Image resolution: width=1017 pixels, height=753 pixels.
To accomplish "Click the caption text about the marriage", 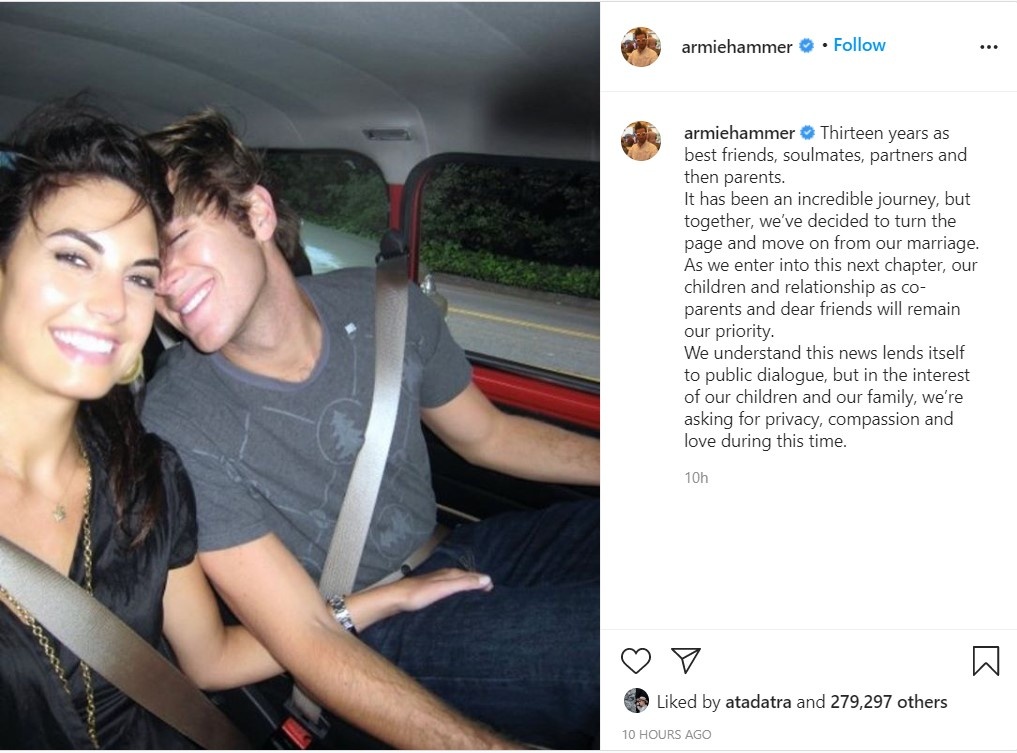I will click(831, 287).
